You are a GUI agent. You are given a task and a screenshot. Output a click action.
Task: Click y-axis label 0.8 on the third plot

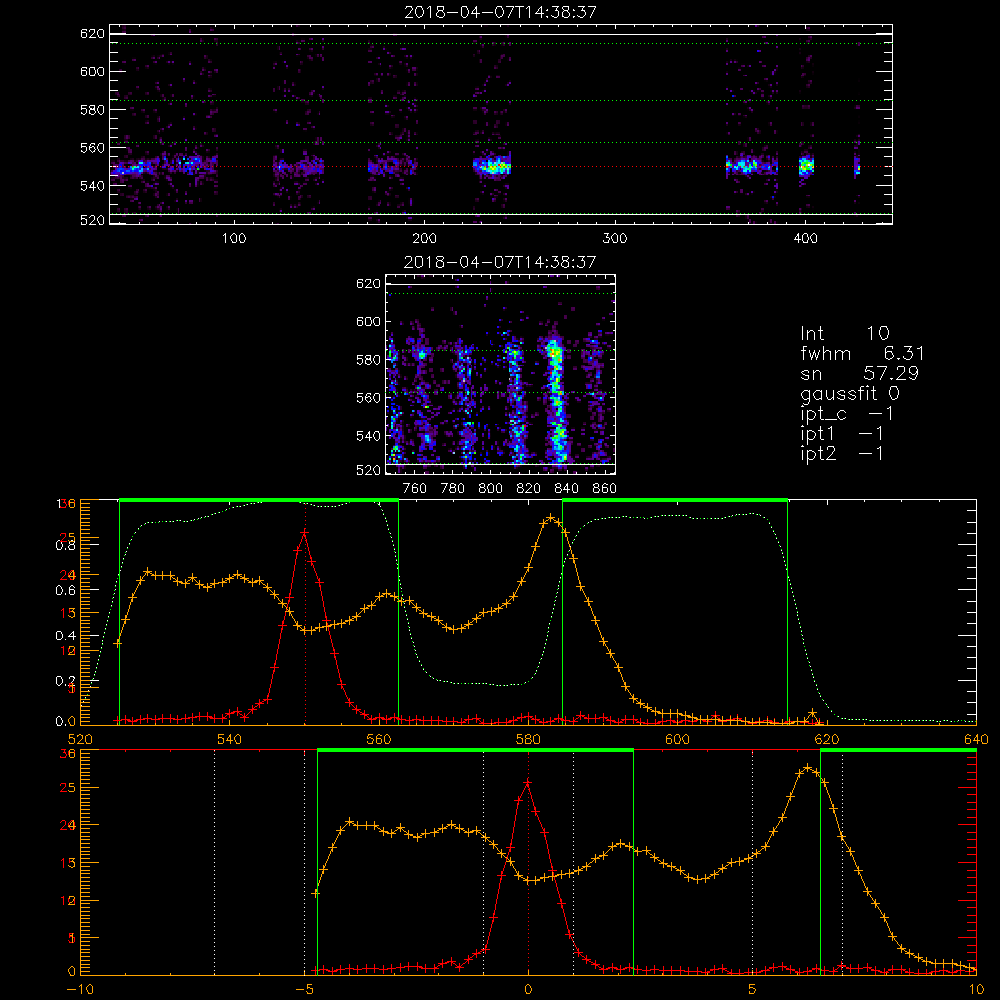pos(65,545)
